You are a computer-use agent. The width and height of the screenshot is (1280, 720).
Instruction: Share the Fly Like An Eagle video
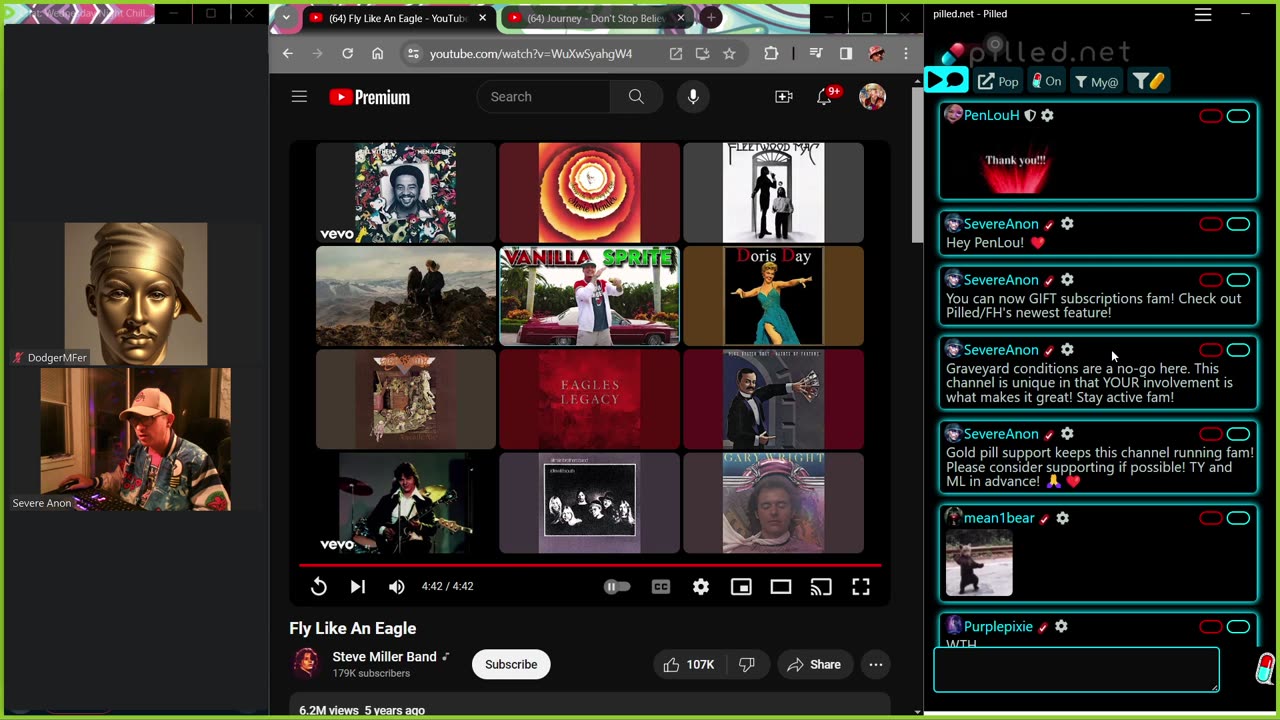pos(814,665)
